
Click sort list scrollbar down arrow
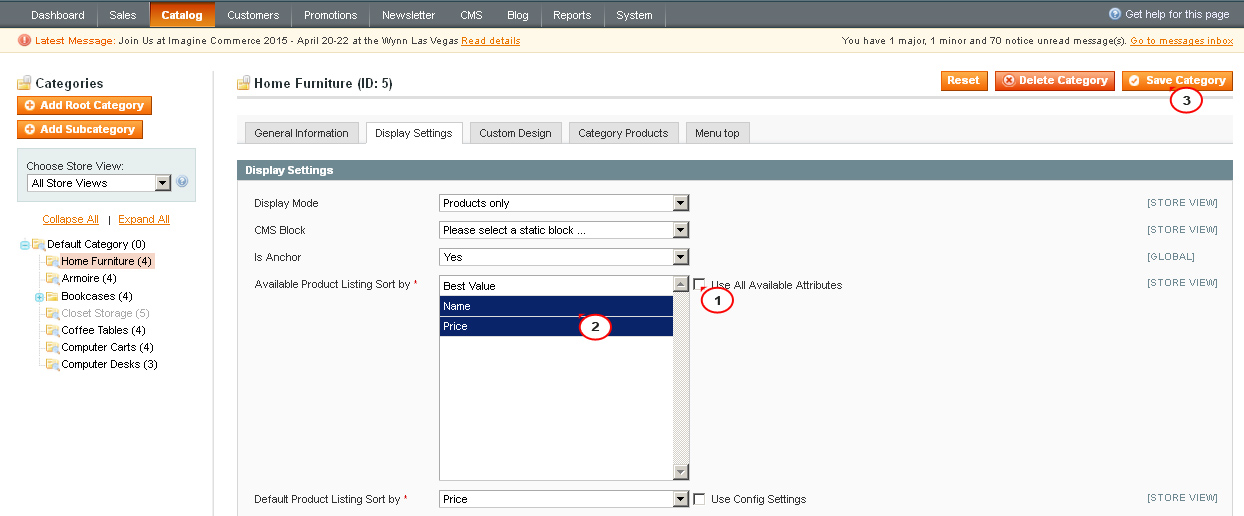click(681, 473)
